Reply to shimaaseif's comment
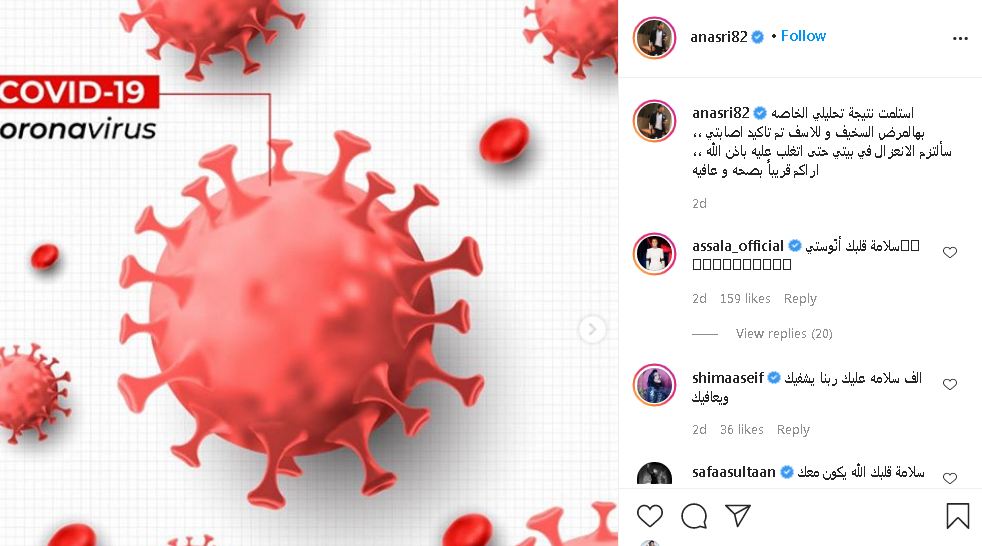Image resolution: width=982 pixels, height=546 pixels. [793, 430]
